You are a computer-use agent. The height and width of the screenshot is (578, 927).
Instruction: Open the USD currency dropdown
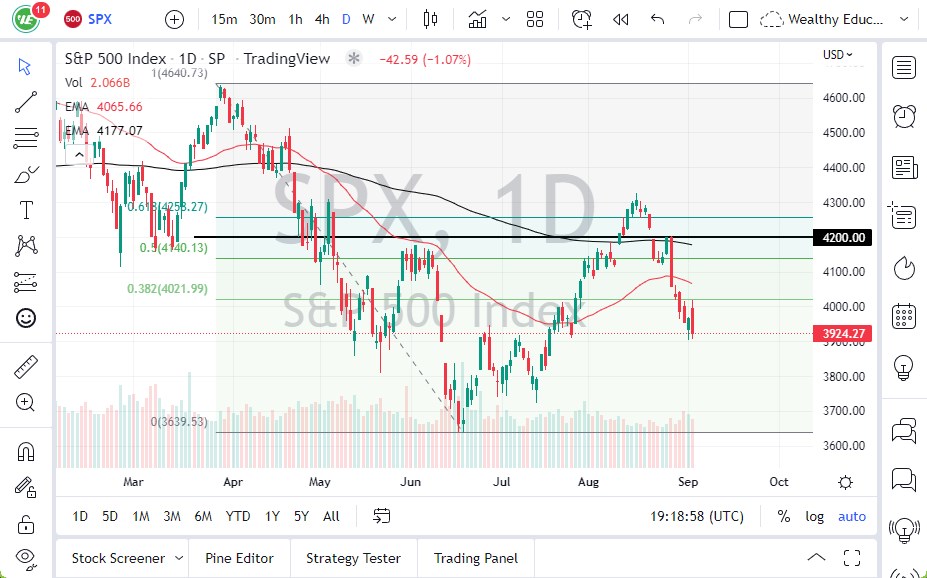[x=833, y=55]
